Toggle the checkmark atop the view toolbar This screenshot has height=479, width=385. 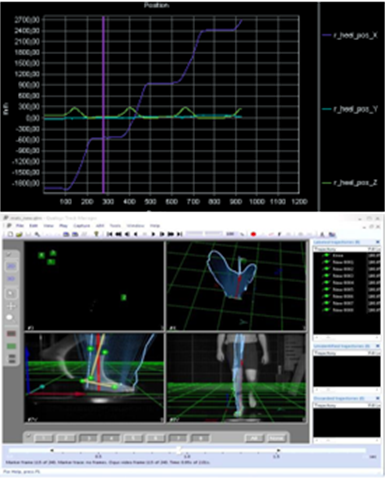tap(9, 255)
